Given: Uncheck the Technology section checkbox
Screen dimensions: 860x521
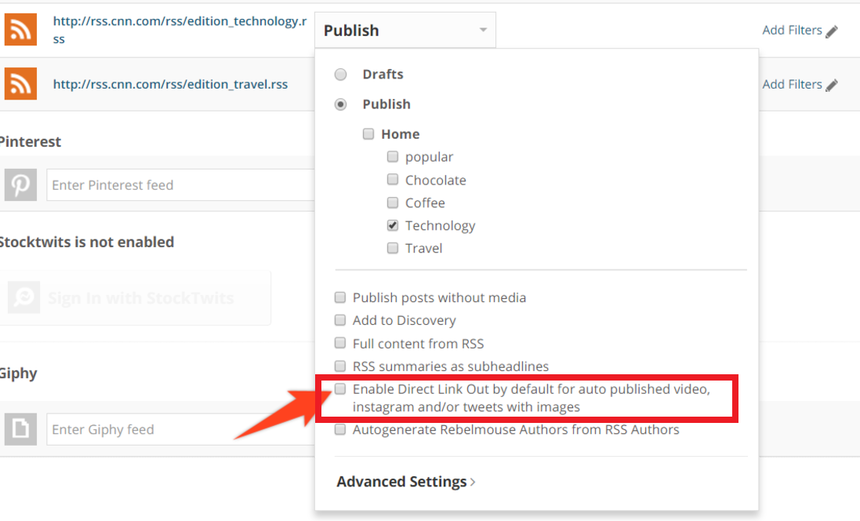Looking at the screenshot, I should point(393,226).
